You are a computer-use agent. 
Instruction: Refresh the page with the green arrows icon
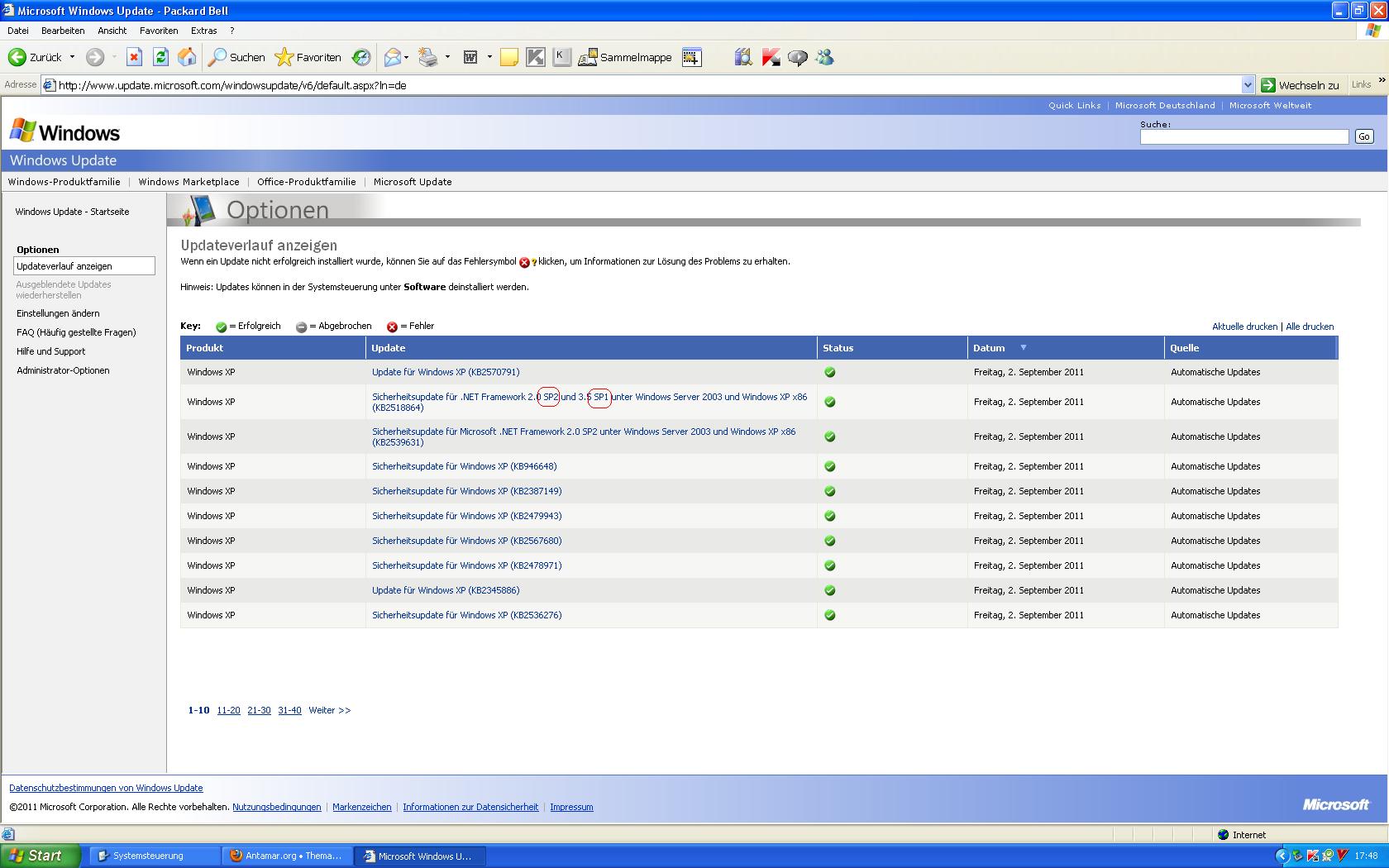(160, 57)
